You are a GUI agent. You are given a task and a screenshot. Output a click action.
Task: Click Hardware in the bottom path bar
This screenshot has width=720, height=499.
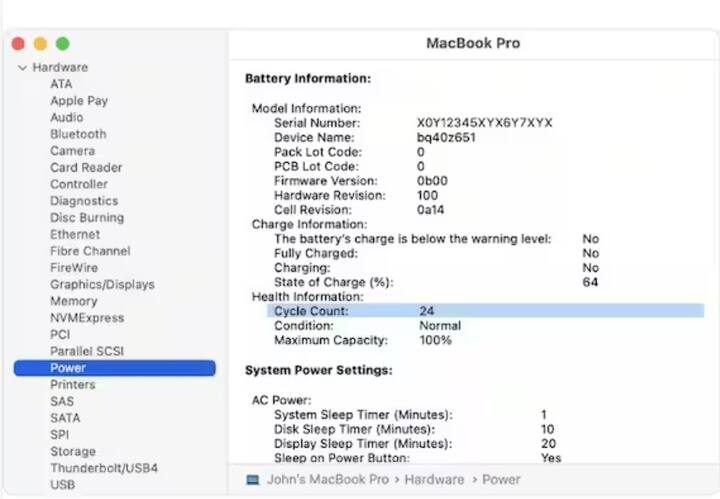[x=435, y=479]
